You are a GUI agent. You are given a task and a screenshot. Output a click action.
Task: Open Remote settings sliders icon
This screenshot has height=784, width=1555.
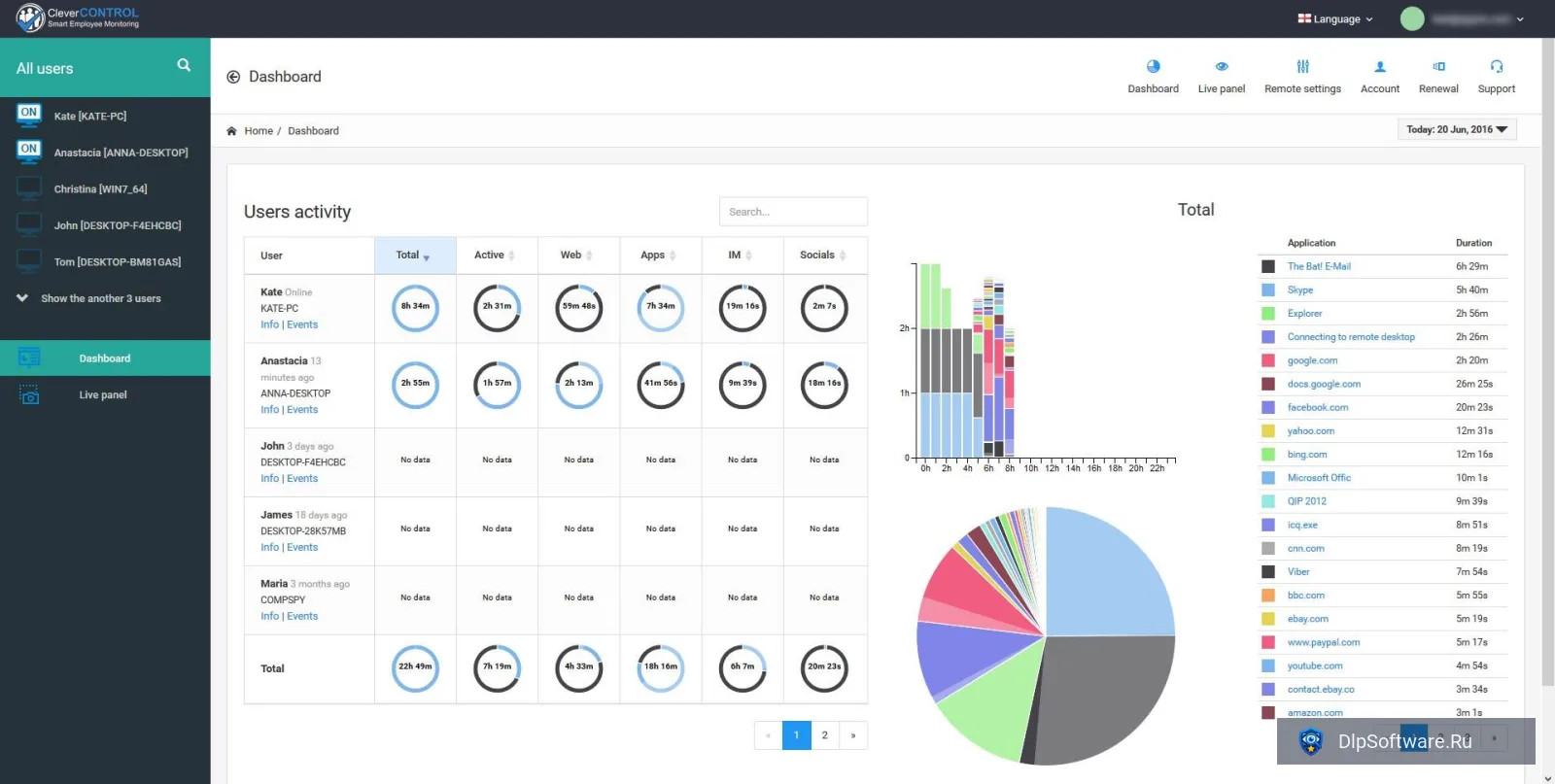pos(1302,66)
